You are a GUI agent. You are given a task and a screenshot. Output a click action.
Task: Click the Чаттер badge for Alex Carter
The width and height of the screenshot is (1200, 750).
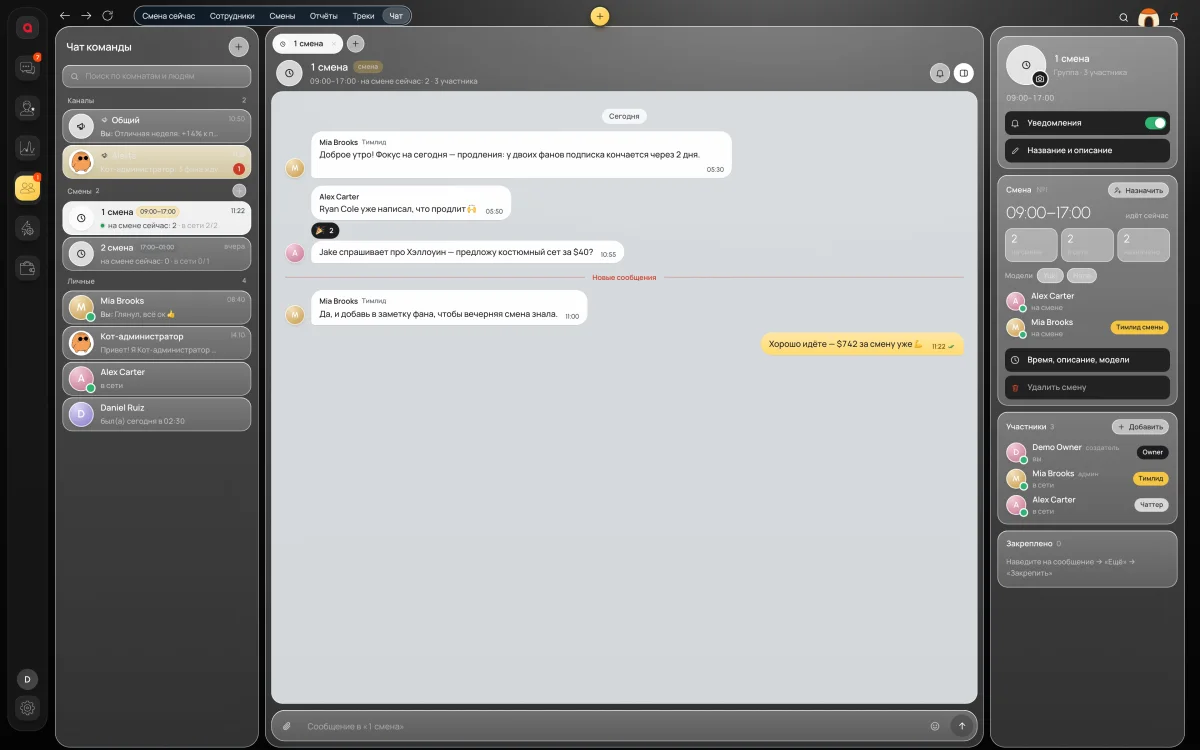[x=1151, y=505]
